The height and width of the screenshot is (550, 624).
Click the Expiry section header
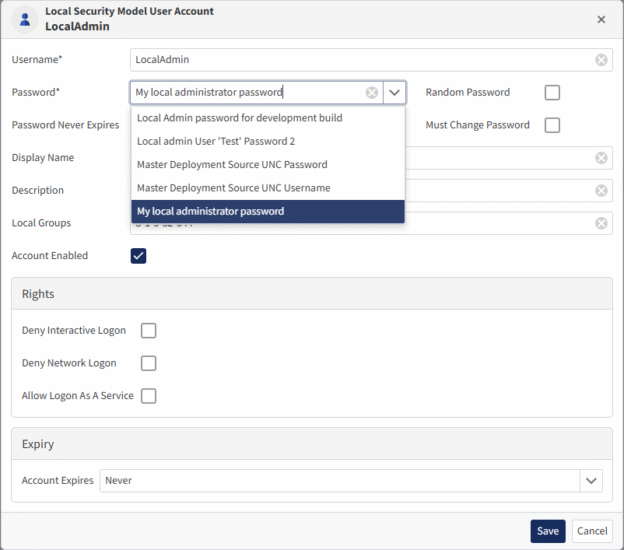312,444
